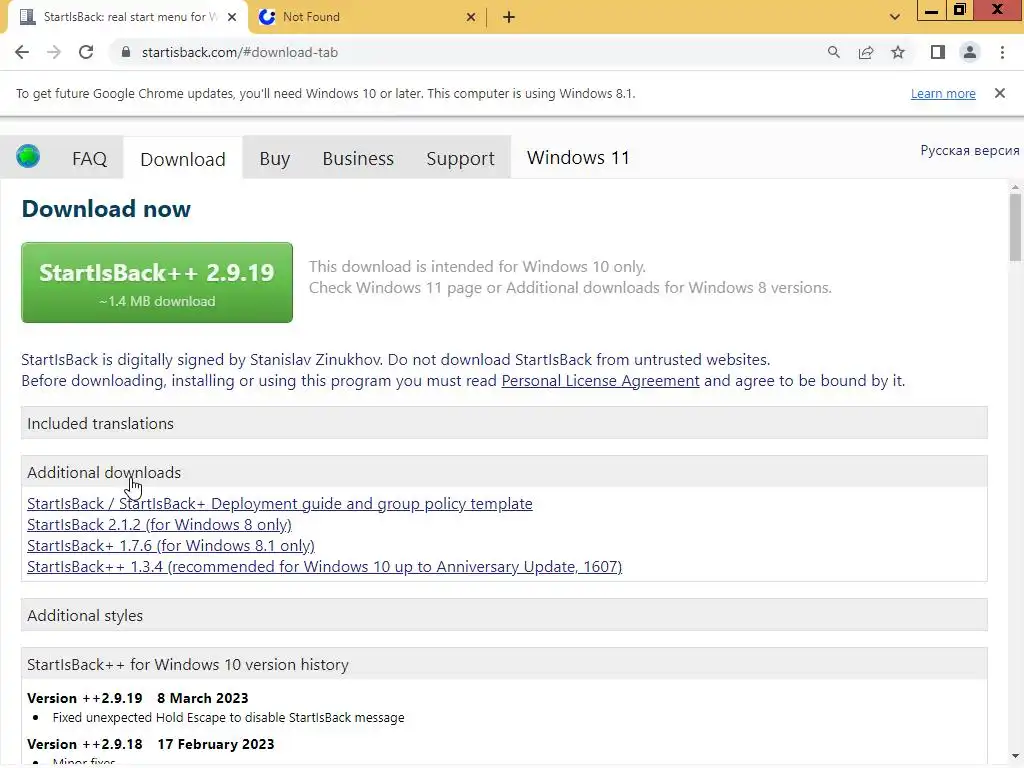
Task: Download StartIsBack++ 1.3.4 for Windows 10
Action: pos(325,566)
